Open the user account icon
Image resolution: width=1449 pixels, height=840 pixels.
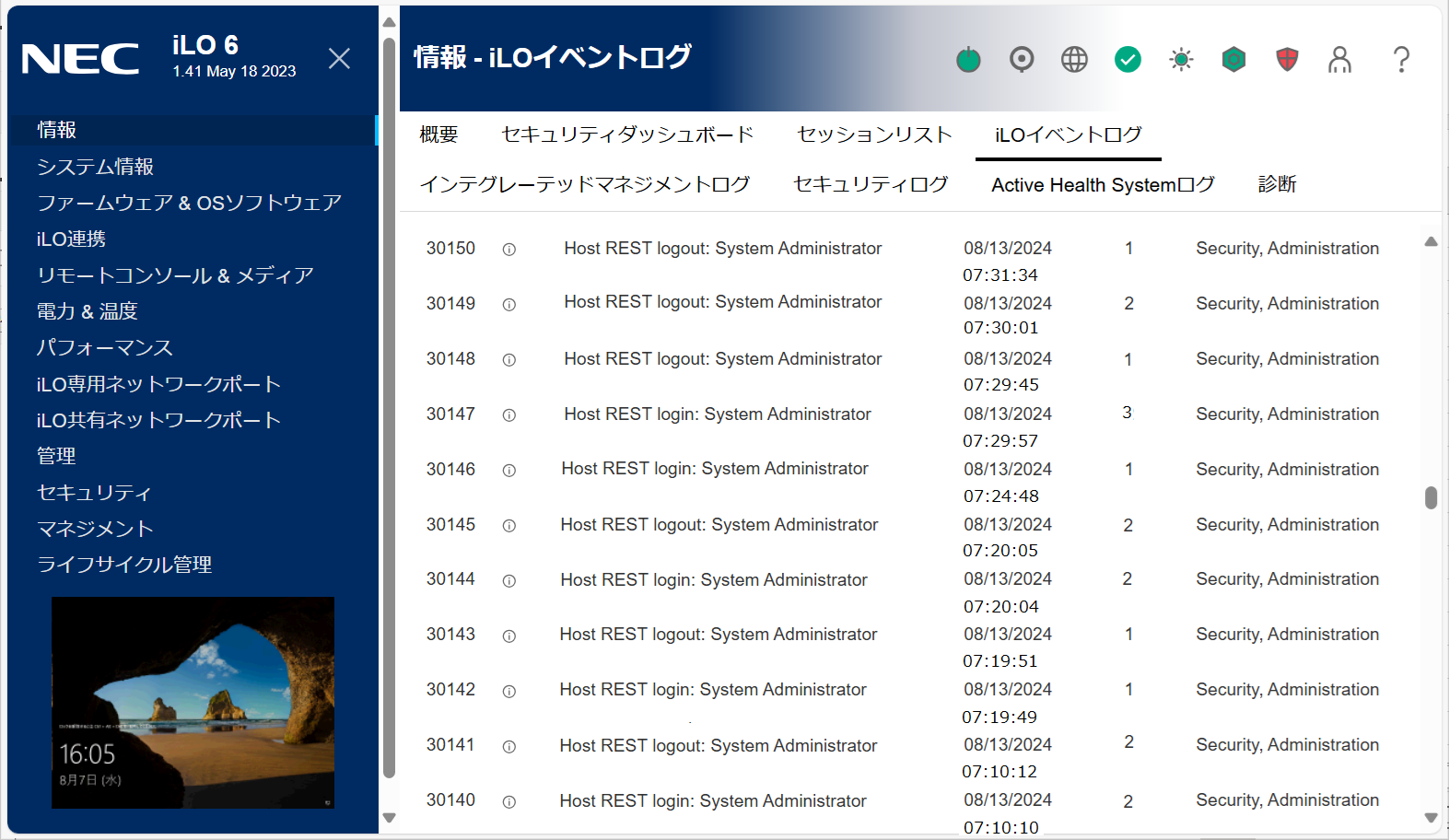1339,60
